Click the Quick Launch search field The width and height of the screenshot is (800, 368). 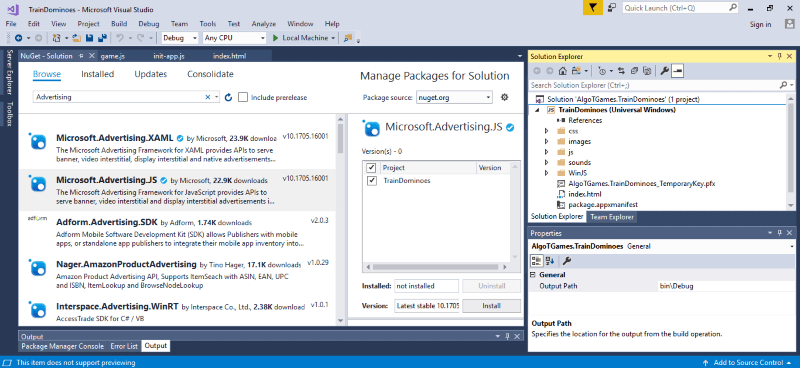pyautogui.click(x=681, y=8)
